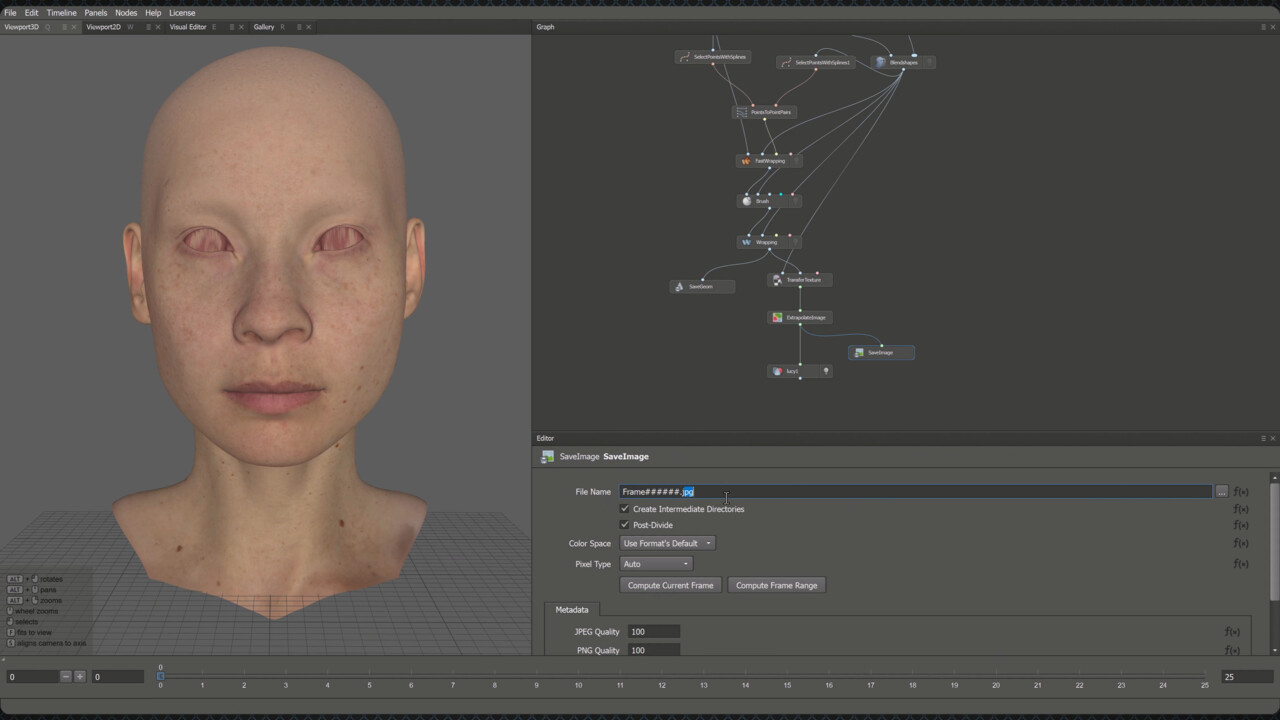Click the FastWrapping node icon
Screen dimensions: 1280x720
[746, 161]
